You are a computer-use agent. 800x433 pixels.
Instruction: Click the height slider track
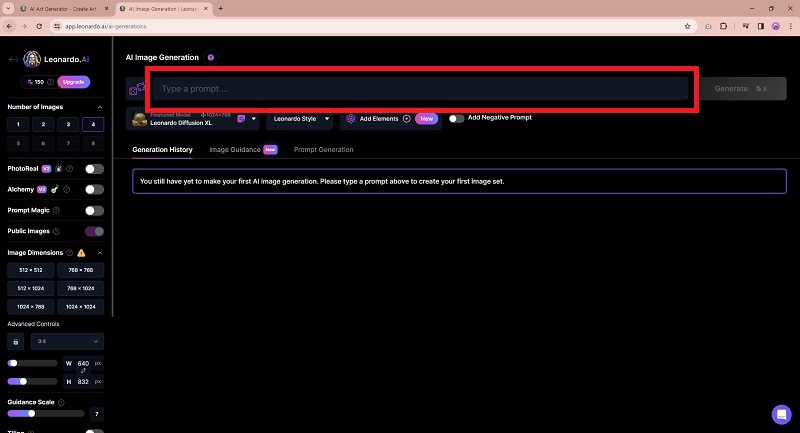tap(33, 381)
